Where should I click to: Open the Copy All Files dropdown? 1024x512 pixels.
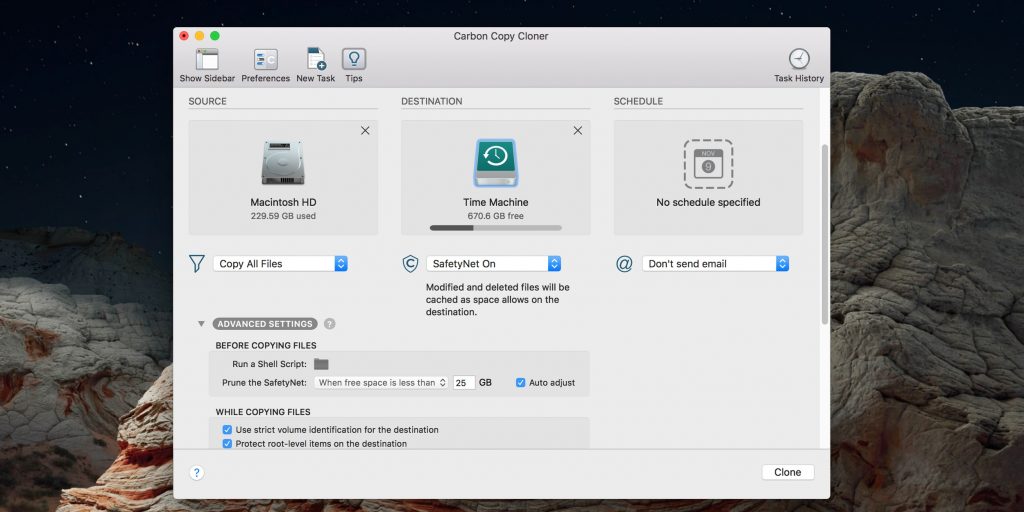point(280,264)
